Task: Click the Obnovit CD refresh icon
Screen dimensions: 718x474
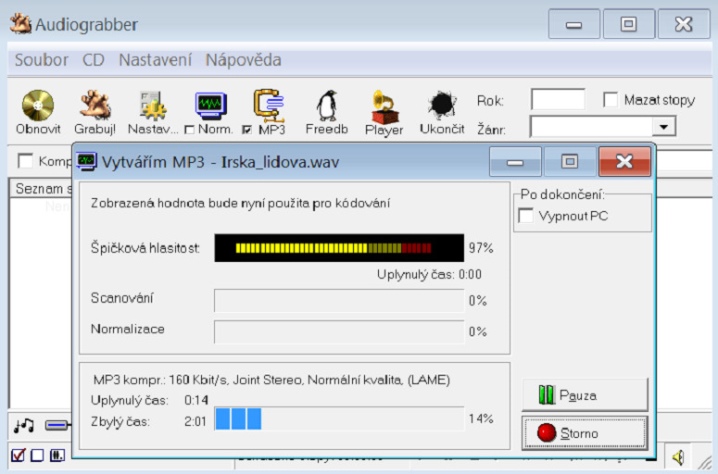Action: click(x=38, y=105)
